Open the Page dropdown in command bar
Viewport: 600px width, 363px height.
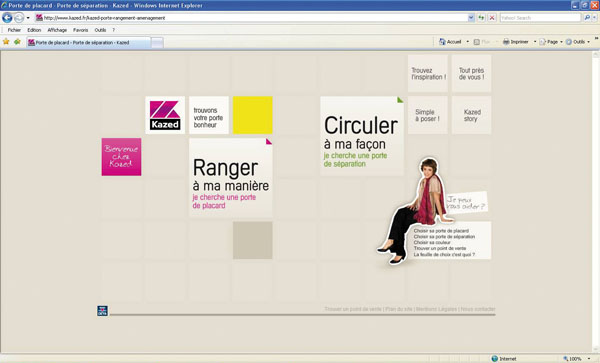click(551, 42)
